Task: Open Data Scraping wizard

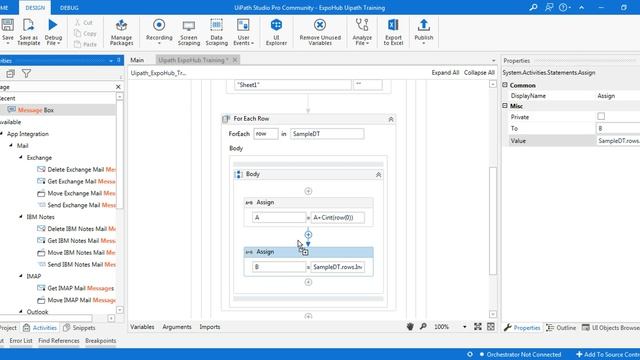Action: pyautogui.click(x=216, y=31)
